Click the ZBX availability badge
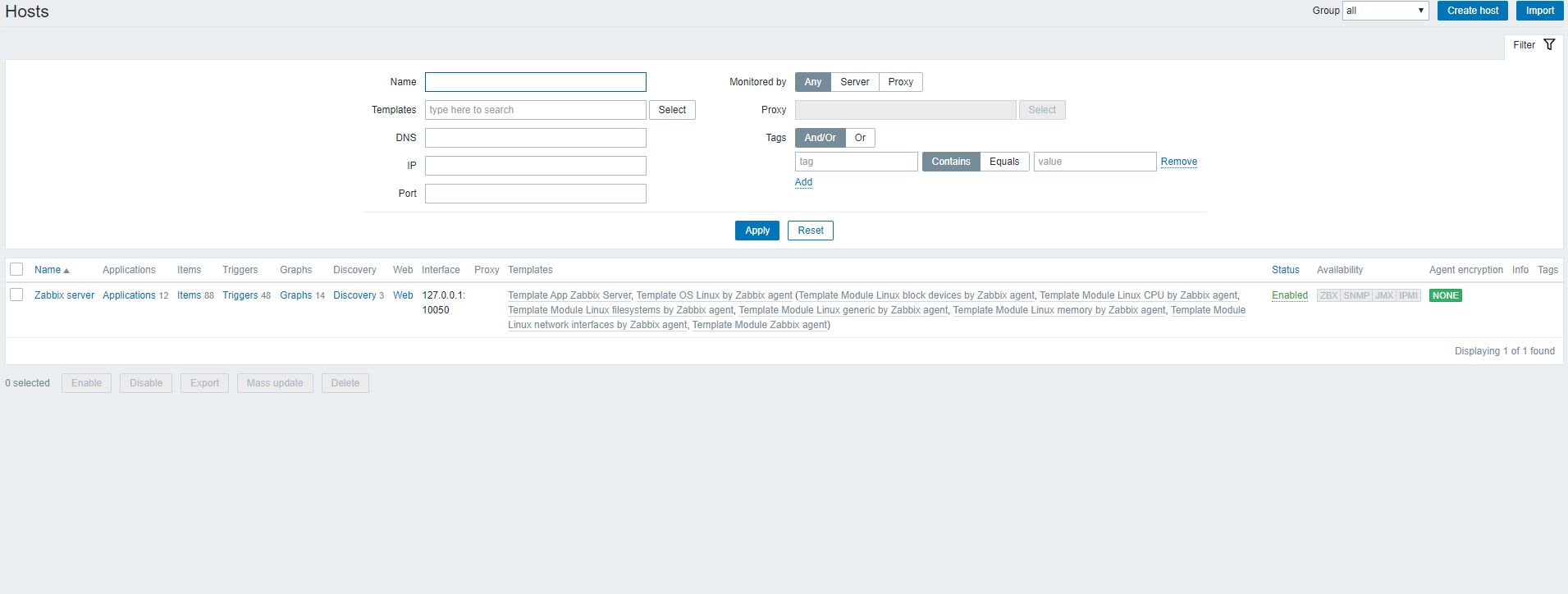The image size is (1568, 594). click(1328, 295)
